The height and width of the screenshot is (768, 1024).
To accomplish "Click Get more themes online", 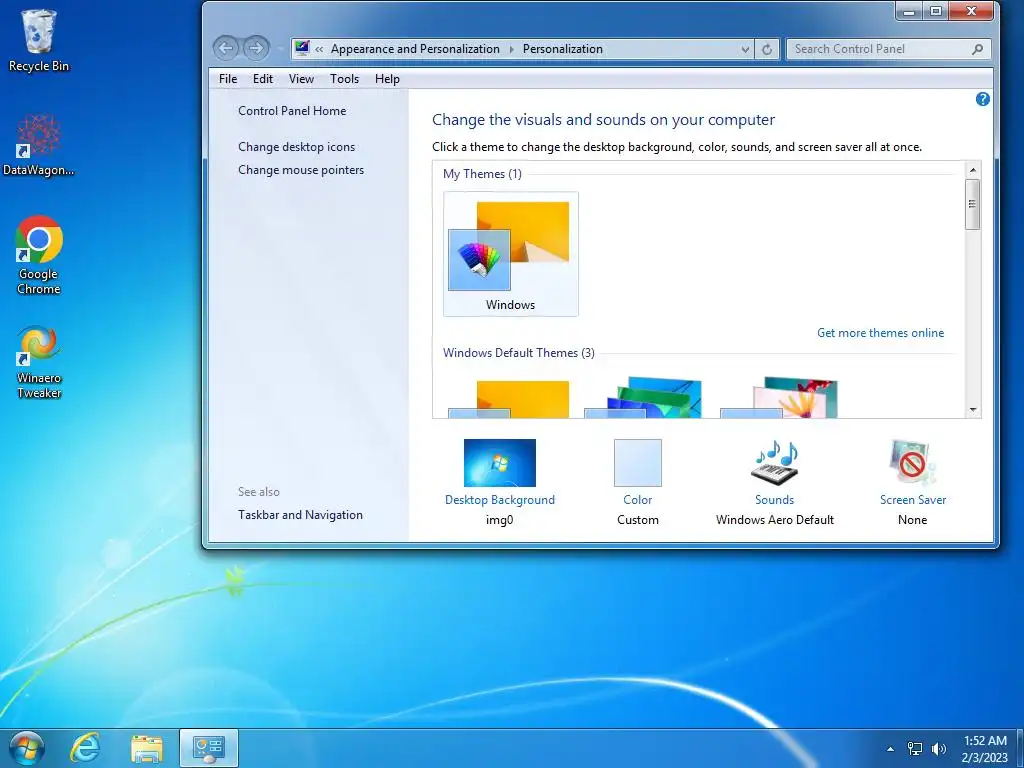I will click(x=880, y=333).
